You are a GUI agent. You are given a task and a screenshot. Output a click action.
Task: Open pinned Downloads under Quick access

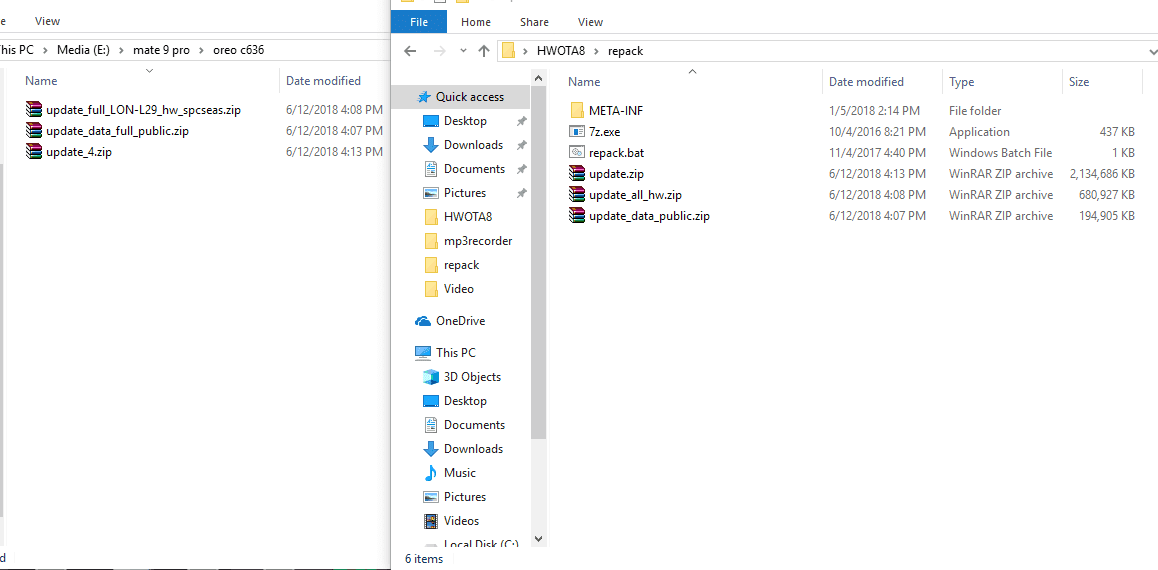pyautogui.click(x=473, y=145)
